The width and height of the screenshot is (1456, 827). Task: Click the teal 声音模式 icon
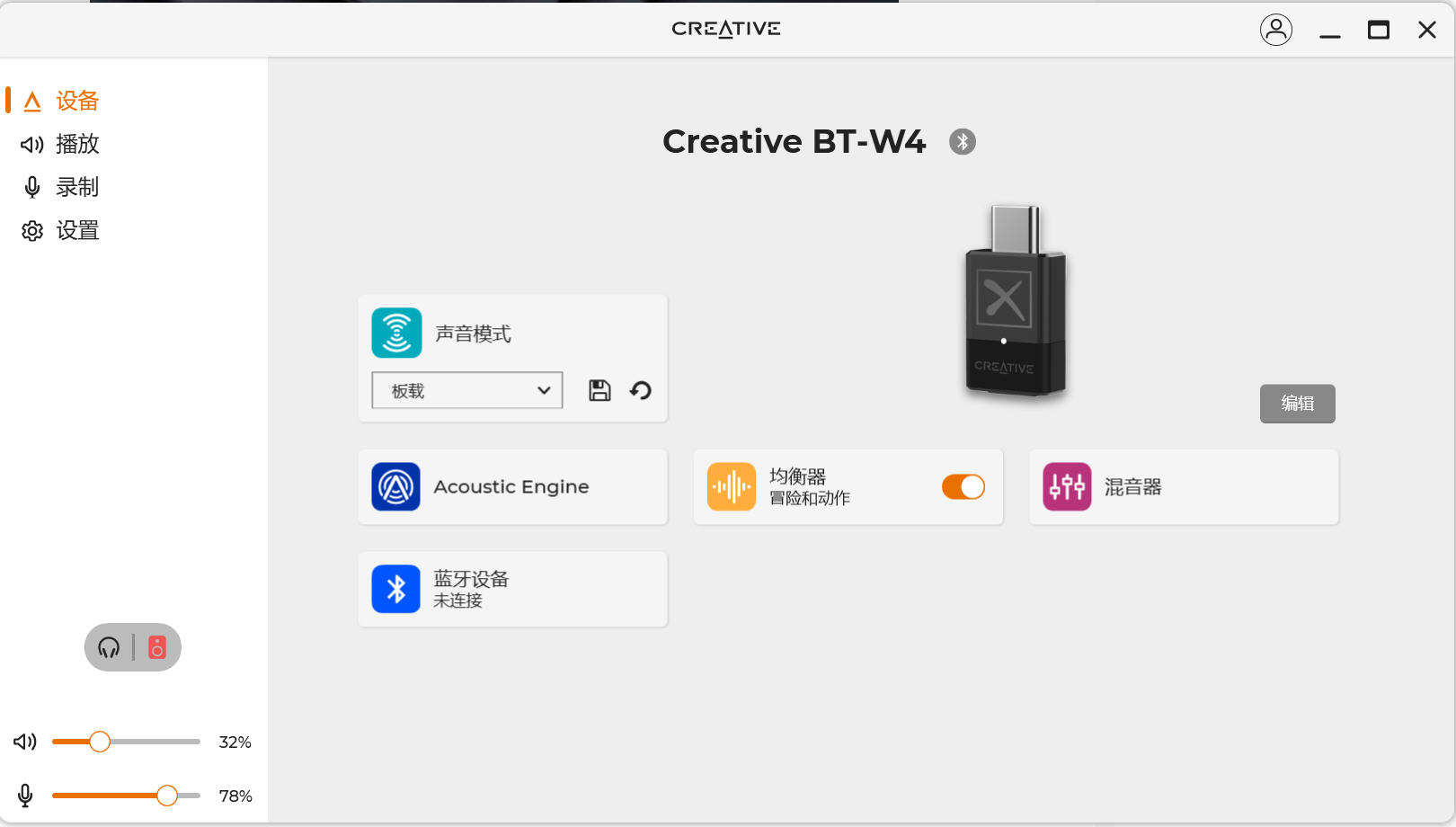point(396,333)
